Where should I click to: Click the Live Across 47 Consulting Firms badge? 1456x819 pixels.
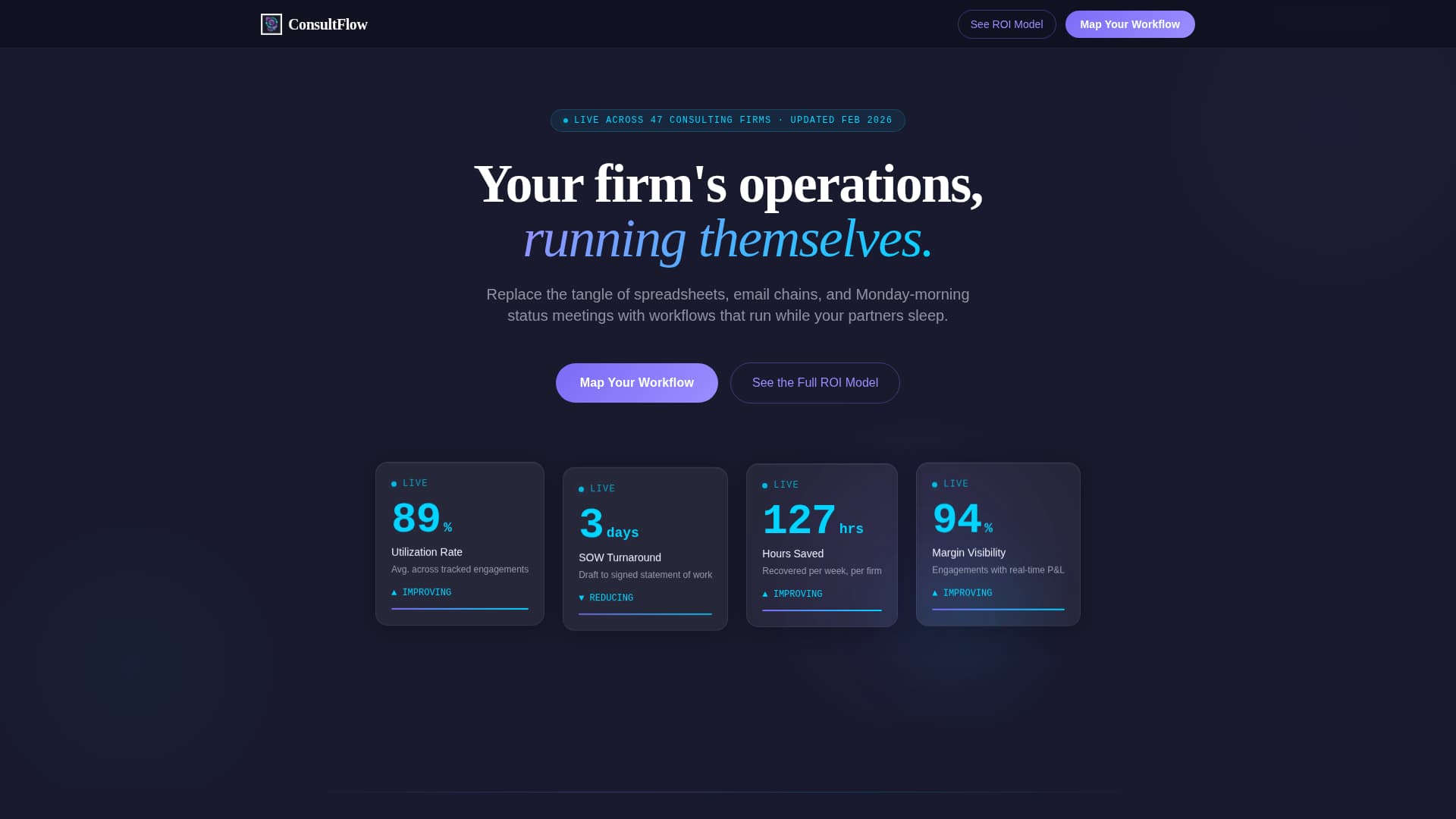(728, 121)
